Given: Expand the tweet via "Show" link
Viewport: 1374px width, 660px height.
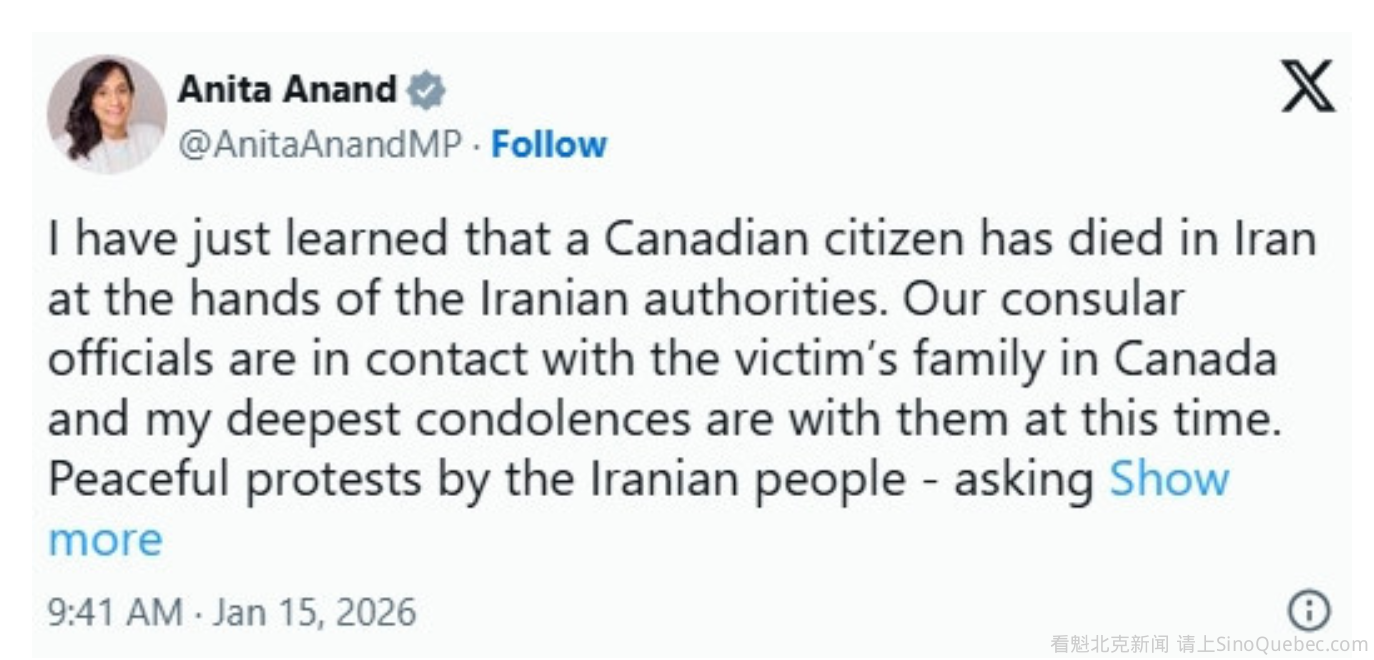Looking at the screenshot, I should pos(1169,479).
